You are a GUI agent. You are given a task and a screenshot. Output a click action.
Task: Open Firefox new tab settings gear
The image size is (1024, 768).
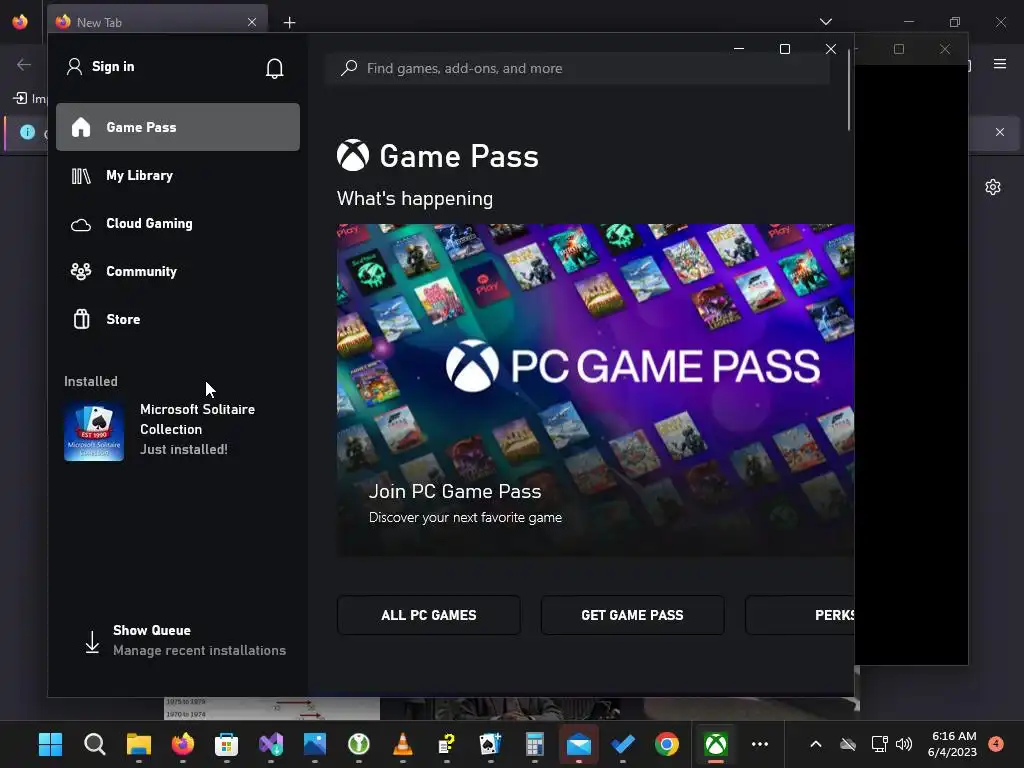(x=993, y=187)
